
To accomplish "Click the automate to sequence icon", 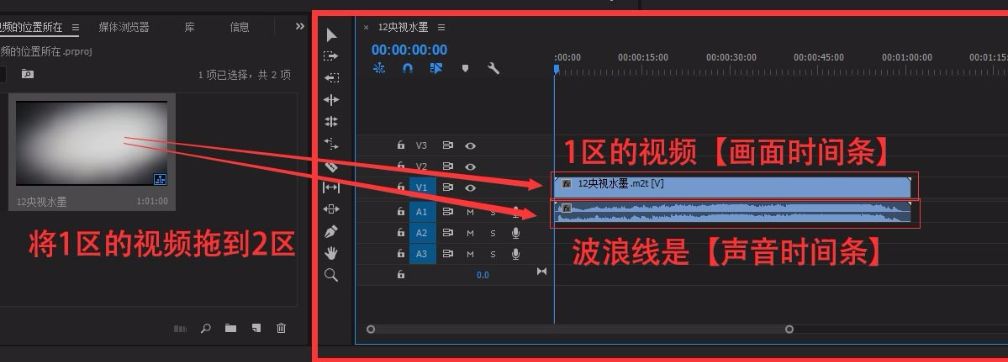I will [x=180, y=329].
